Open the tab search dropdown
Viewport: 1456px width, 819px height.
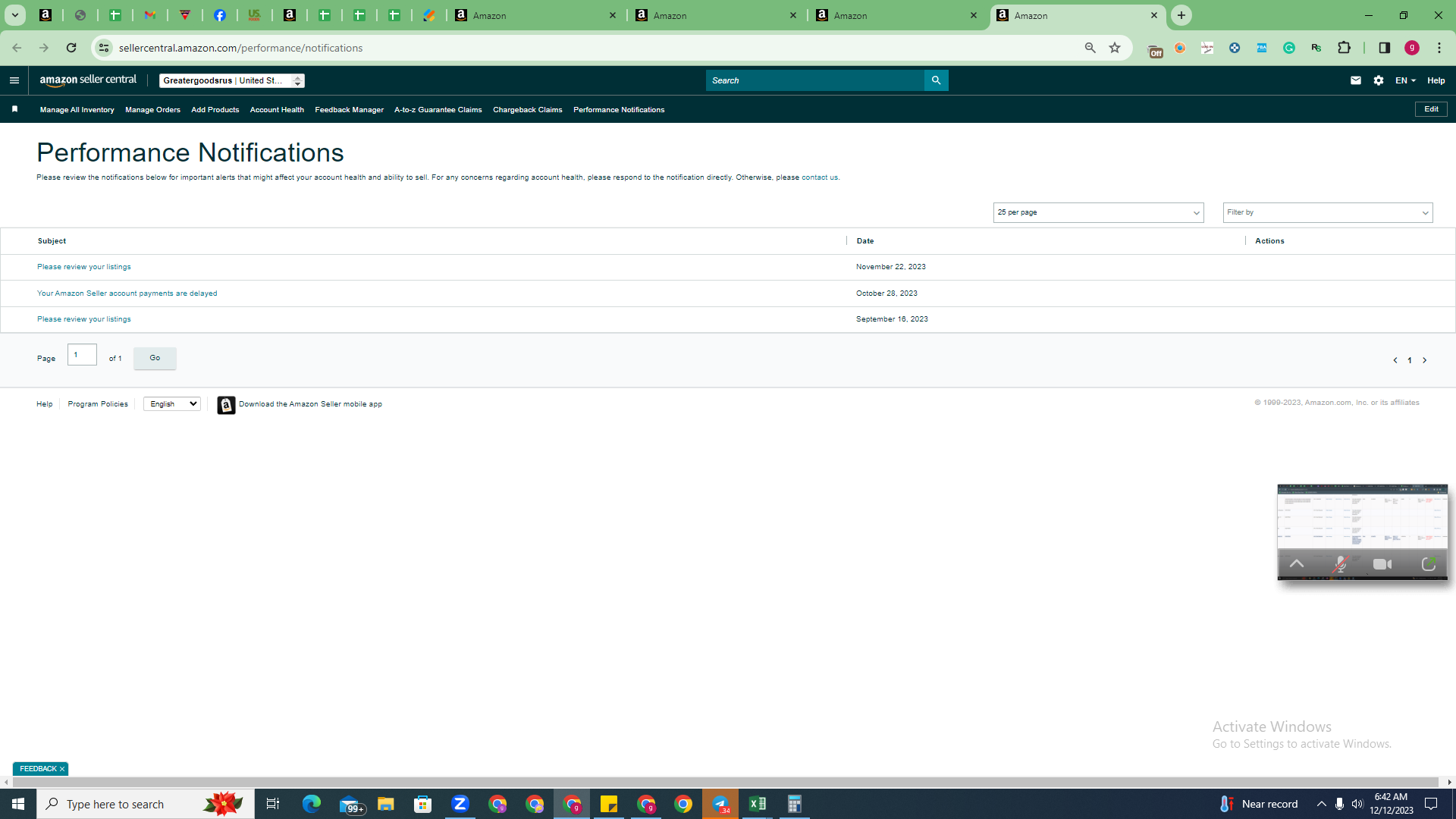14,15
